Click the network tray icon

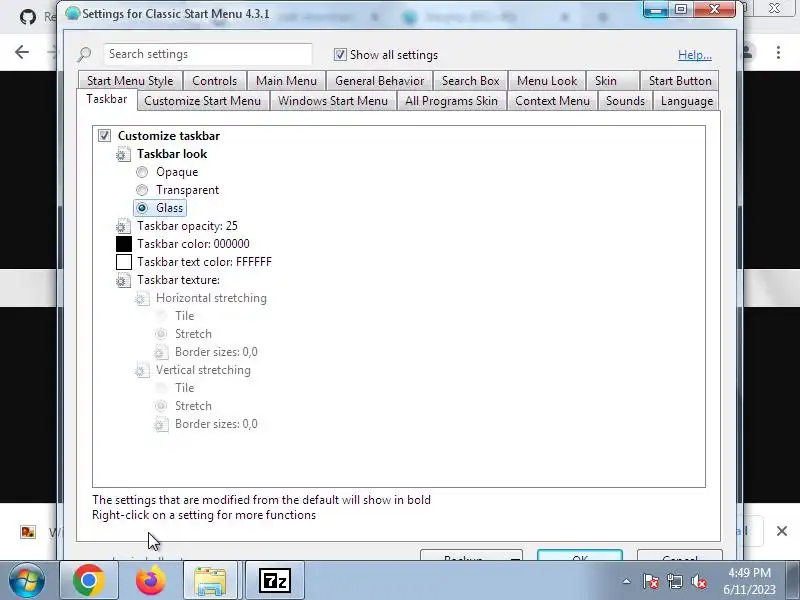pyautogui.click(x=674, y=581)
